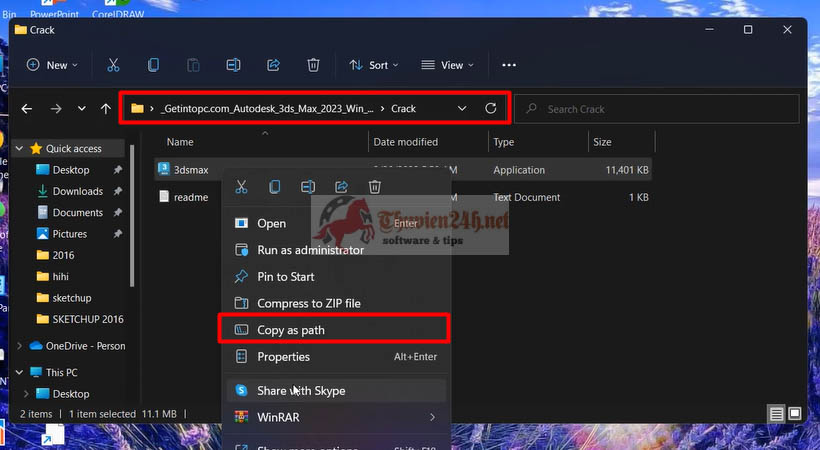Click the Cut icon in the toolbar
Viewport: 820px width, 450px height.
(113, 65)
